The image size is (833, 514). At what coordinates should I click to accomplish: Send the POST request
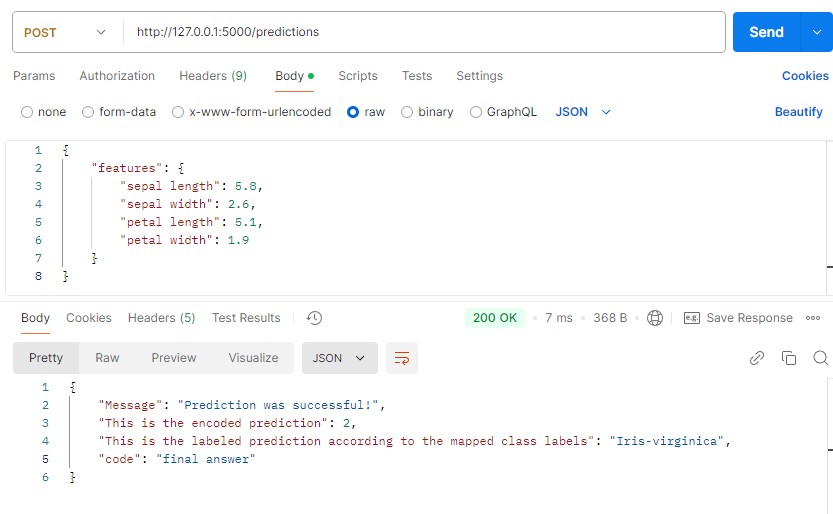click(x=766, y=32)
